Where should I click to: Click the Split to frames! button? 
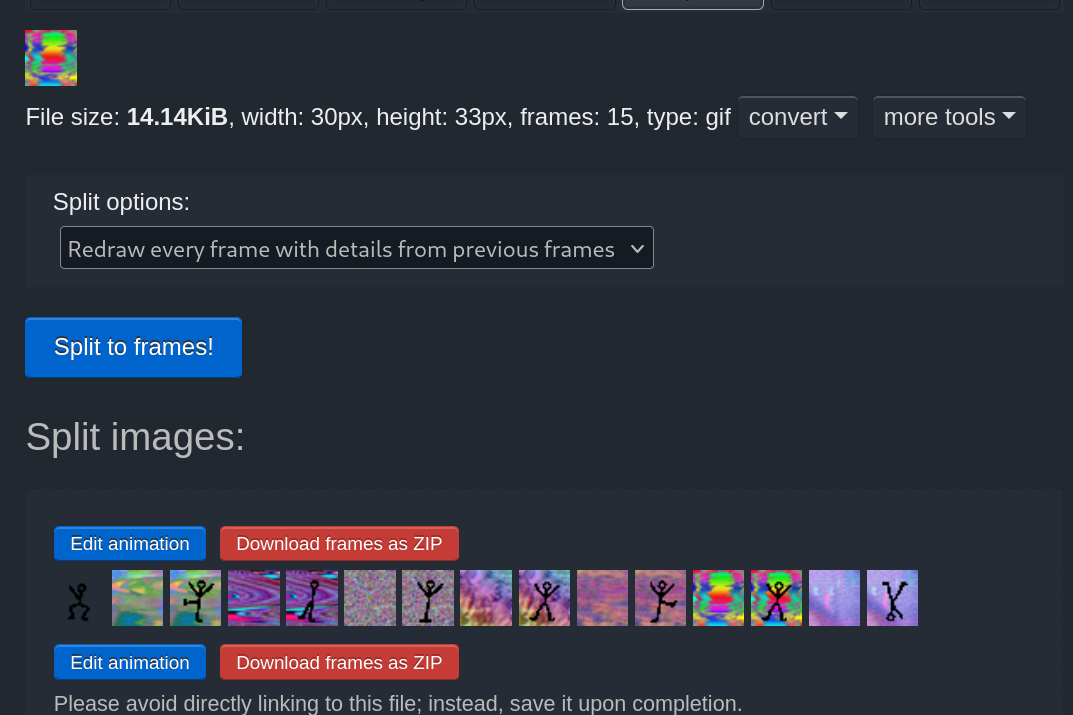(133, 347)
